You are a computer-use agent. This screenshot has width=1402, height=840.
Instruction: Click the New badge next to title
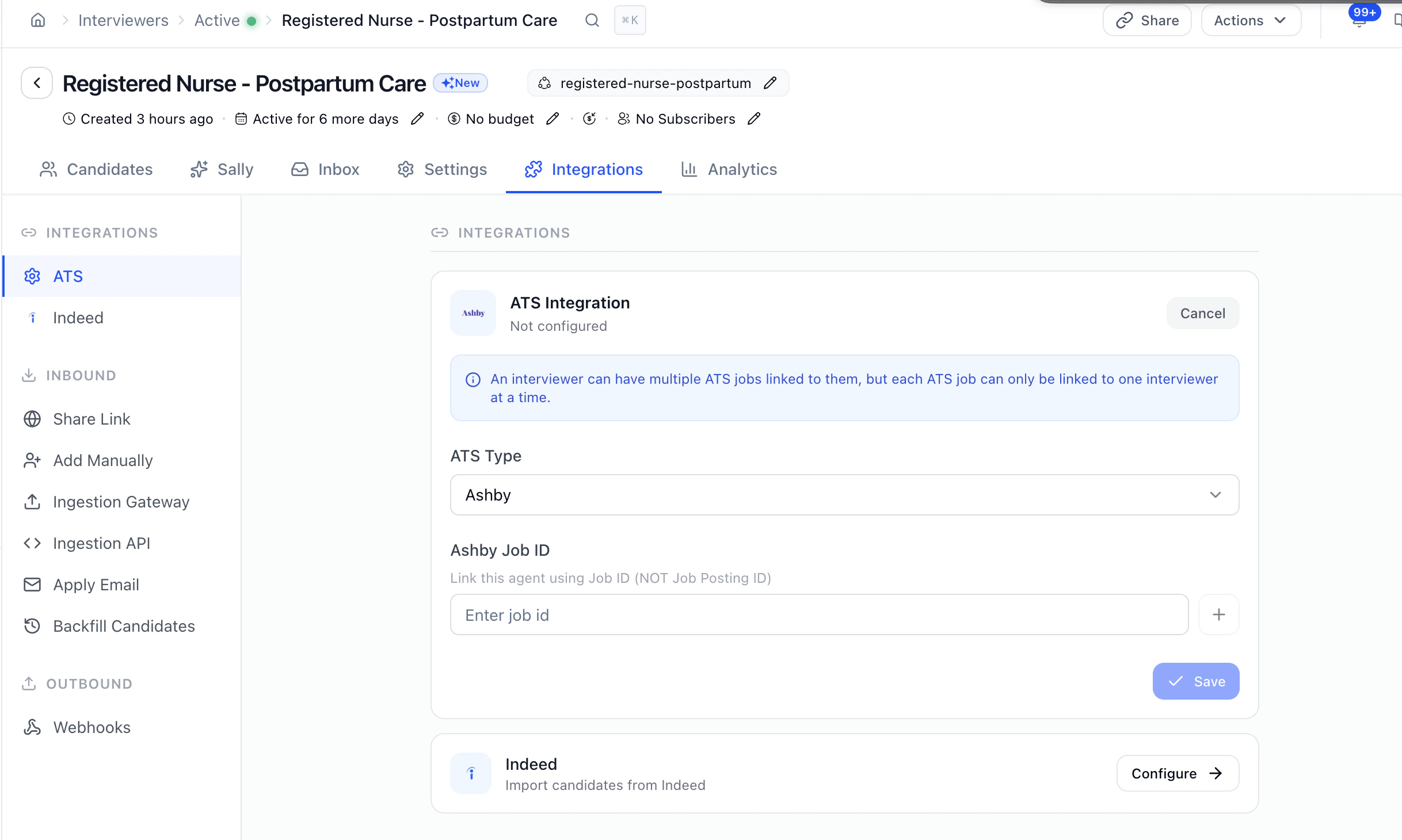(x=460, y=83)
